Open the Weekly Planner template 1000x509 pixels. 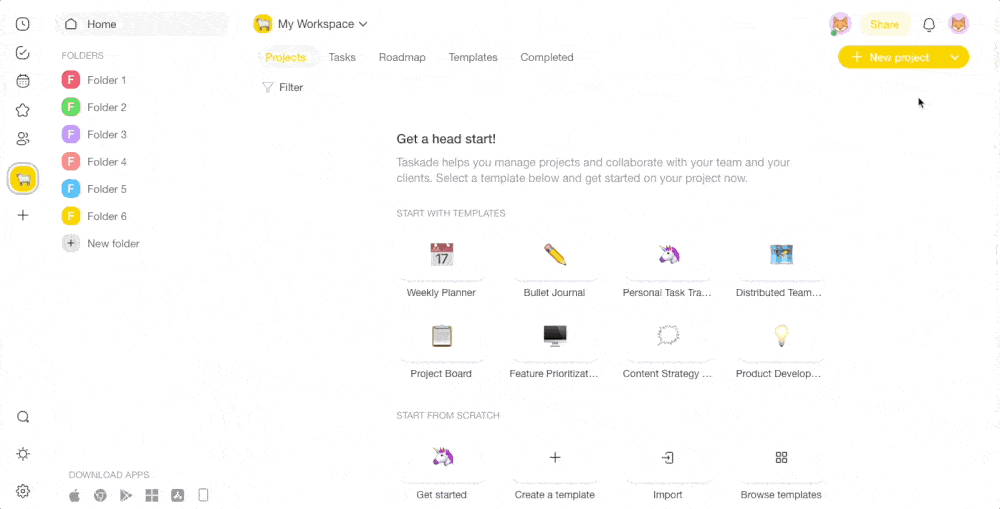[x=441, y=264]
